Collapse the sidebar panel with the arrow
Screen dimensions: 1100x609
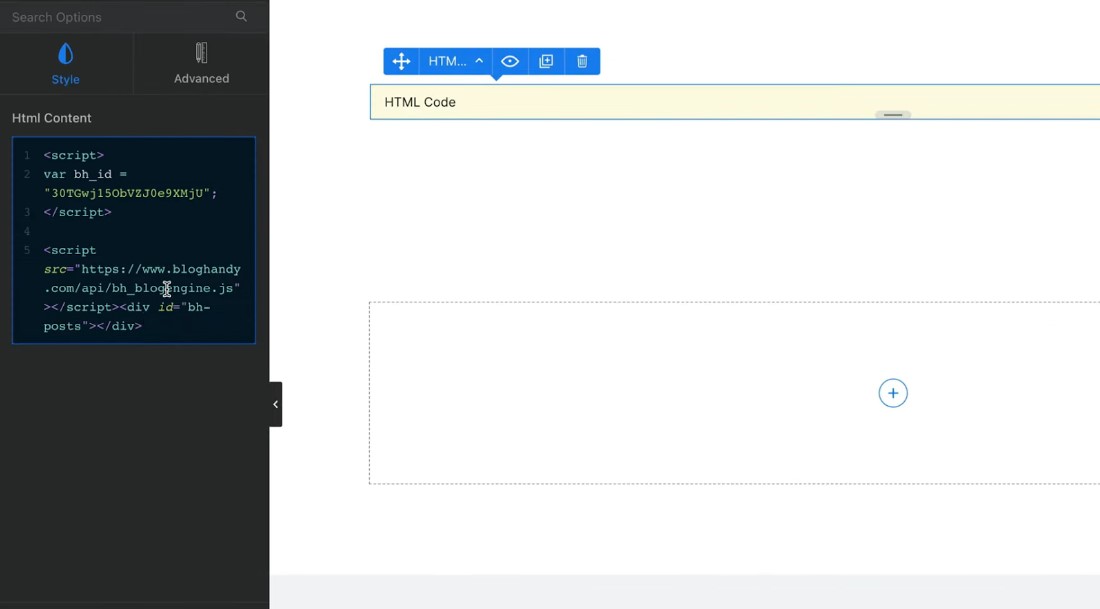pos(276,404)
